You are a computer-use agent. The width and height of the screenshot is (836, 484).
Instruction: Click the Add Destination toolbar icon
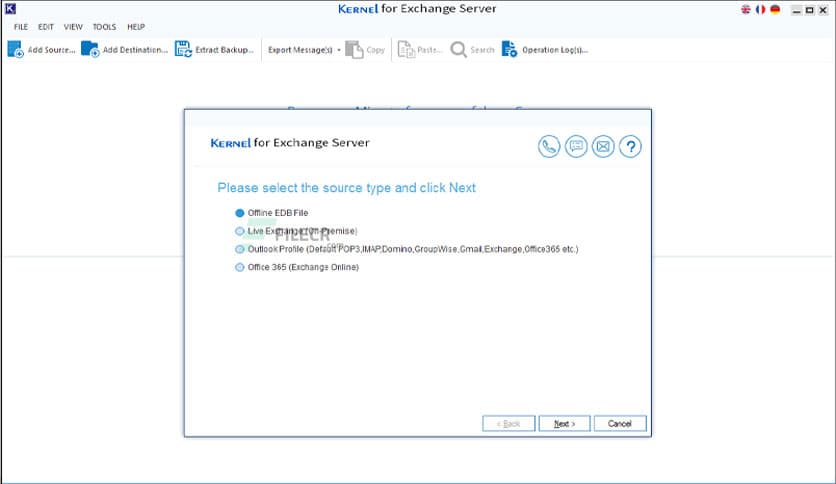pos(90,50)
